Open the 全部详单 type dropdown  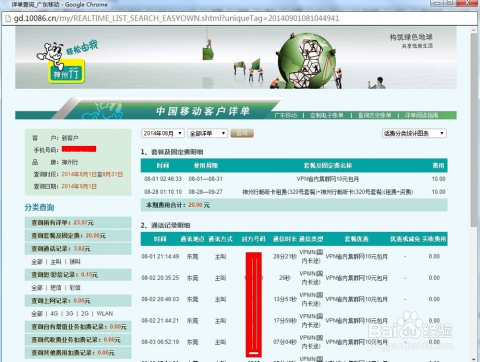(x=208, y=133)
